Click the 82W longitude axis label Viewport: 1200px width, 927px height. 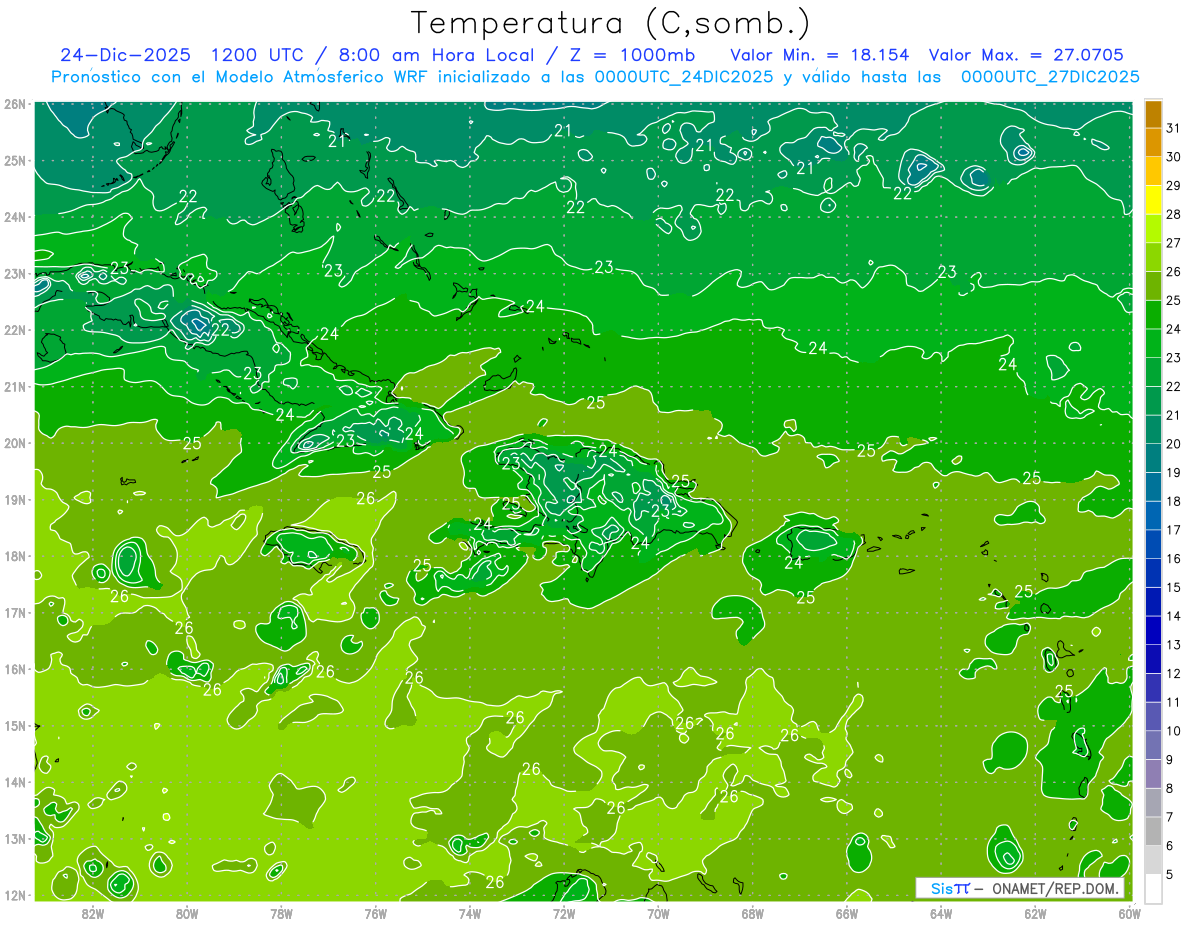[x=93, y=913]
